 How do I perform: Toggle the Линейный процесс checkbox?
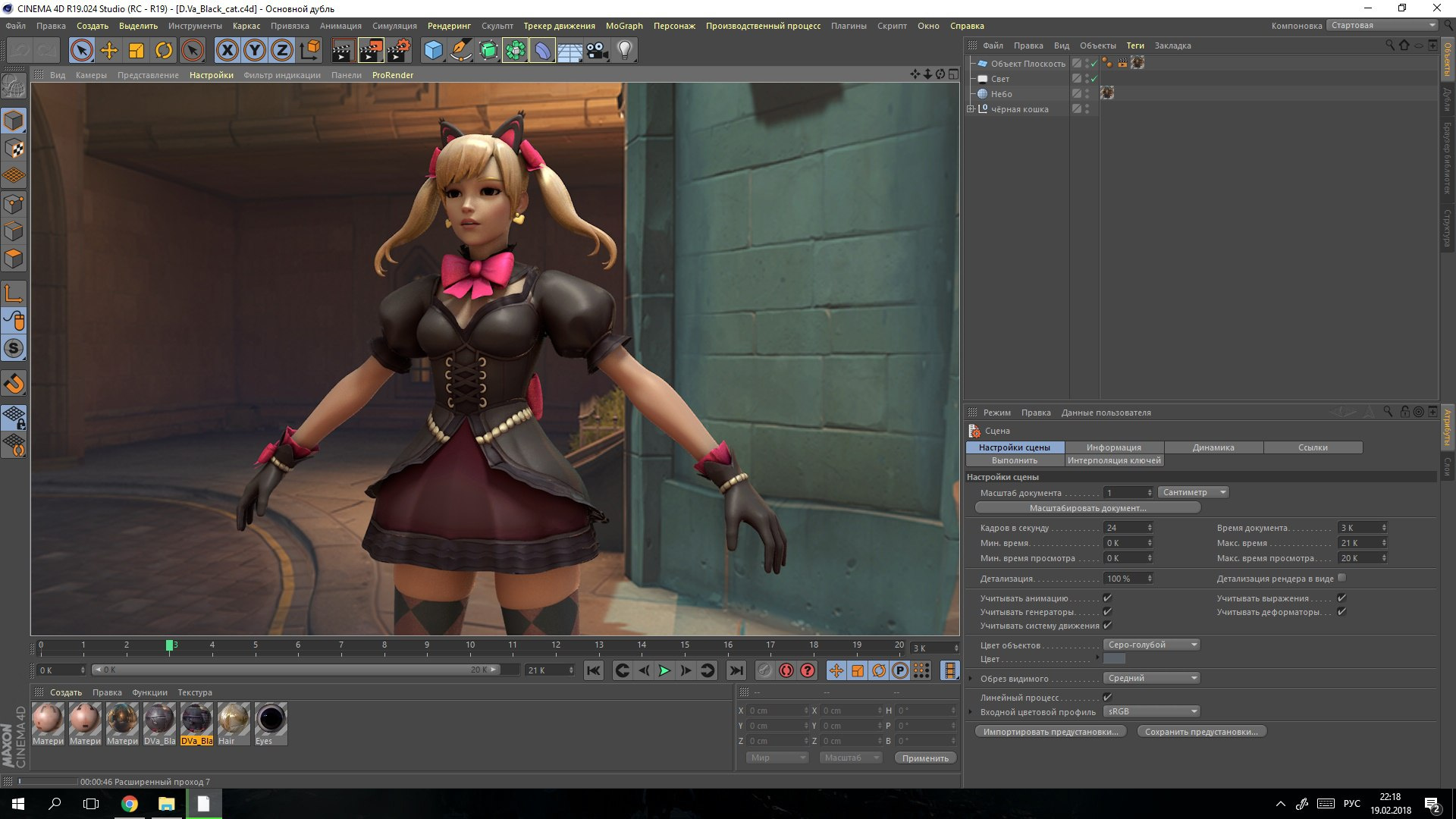tap(1107, 697)
